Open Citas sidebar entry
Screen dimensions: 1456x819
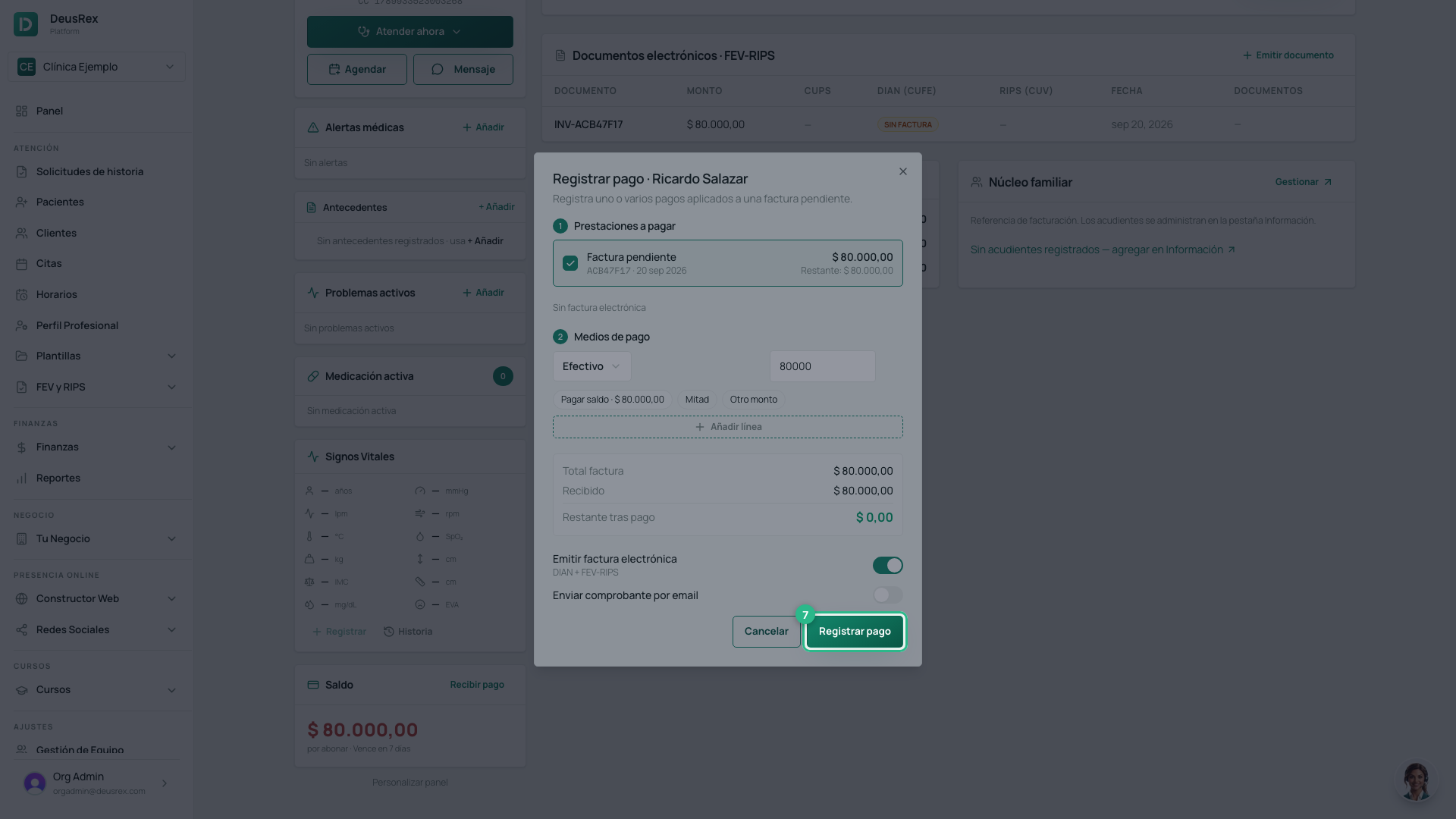(96, 263)
